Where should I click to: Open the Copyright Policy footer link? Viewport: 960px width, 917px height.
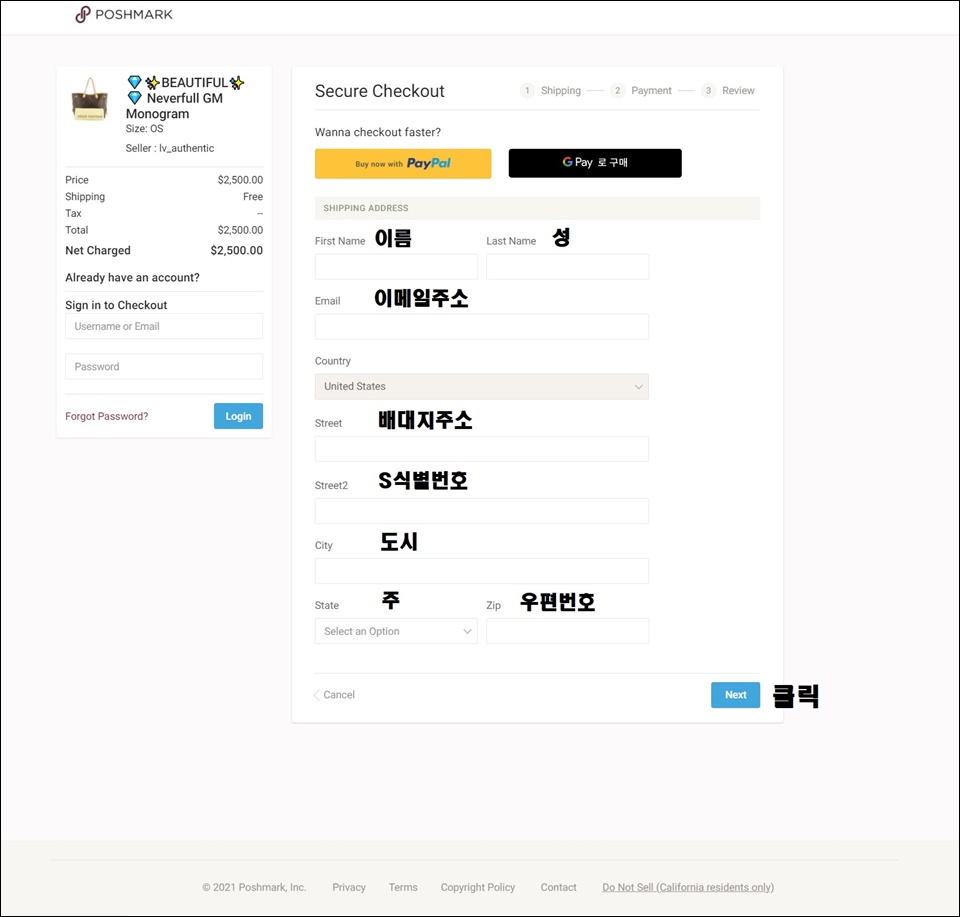click(478, 888)
